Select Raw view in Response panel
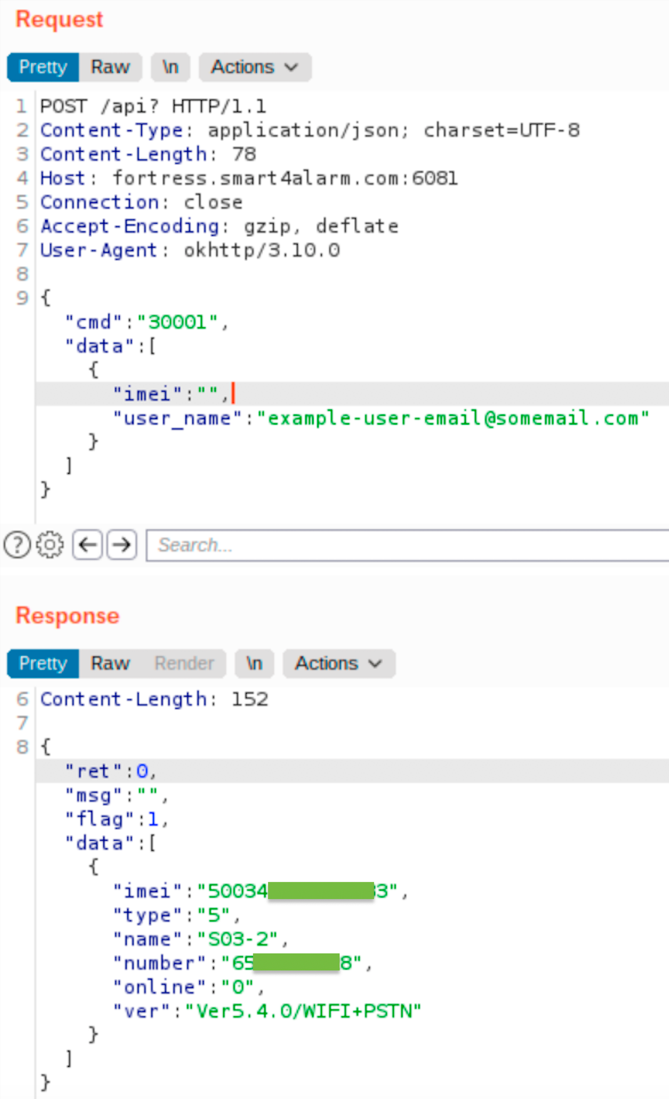 click(110, 663)
